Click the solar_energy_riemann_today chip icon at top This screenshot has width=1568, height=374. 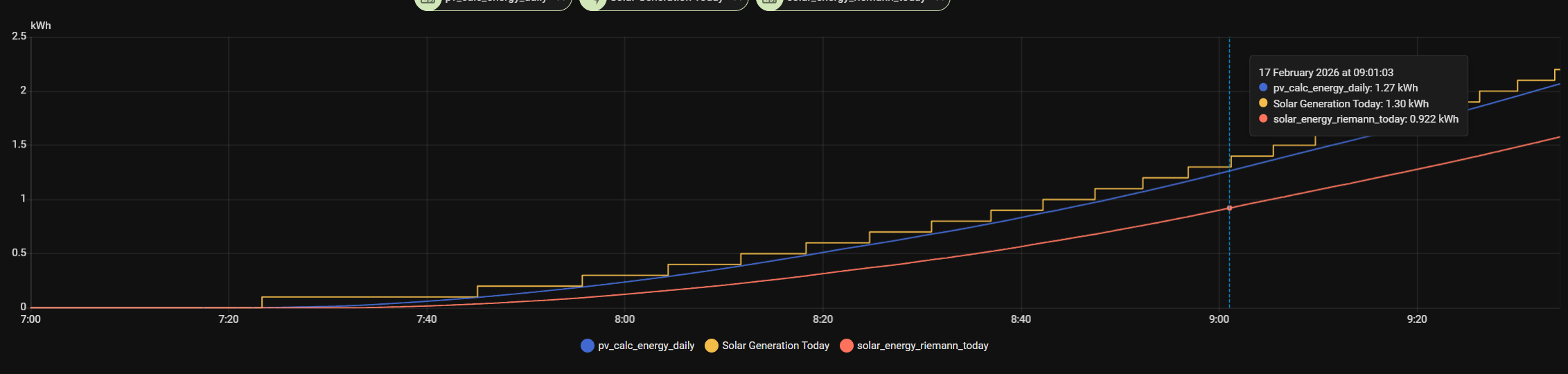pyautogui.click(x=769, y=2)
